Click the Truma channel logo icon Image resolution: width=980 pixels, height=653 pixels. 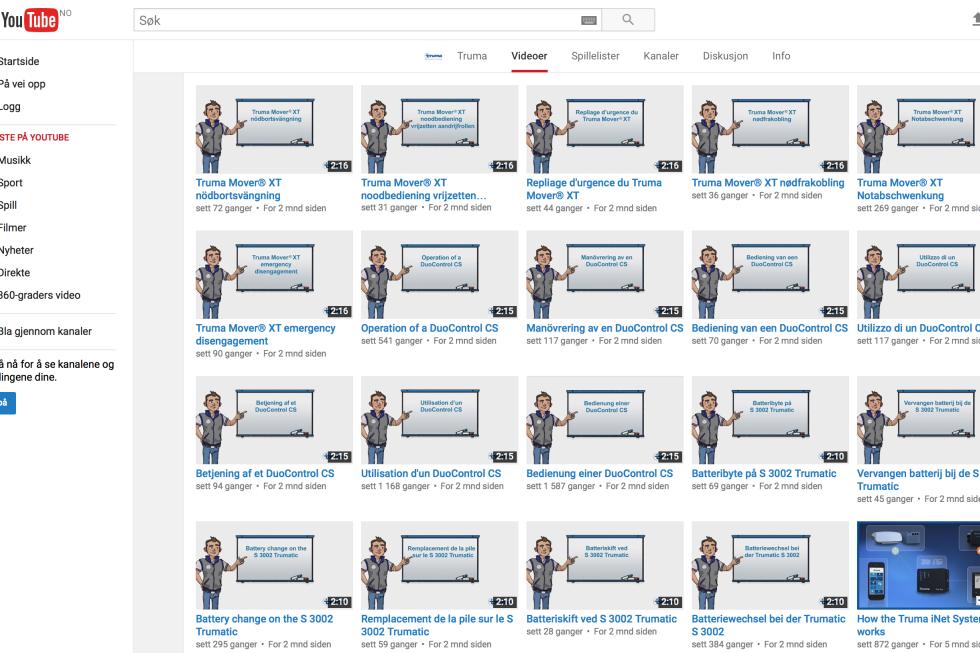point(434,56)
